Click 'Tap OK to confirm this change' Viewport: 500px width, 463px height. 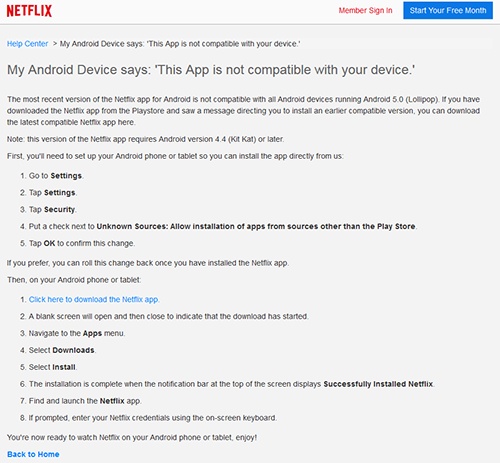82,243
